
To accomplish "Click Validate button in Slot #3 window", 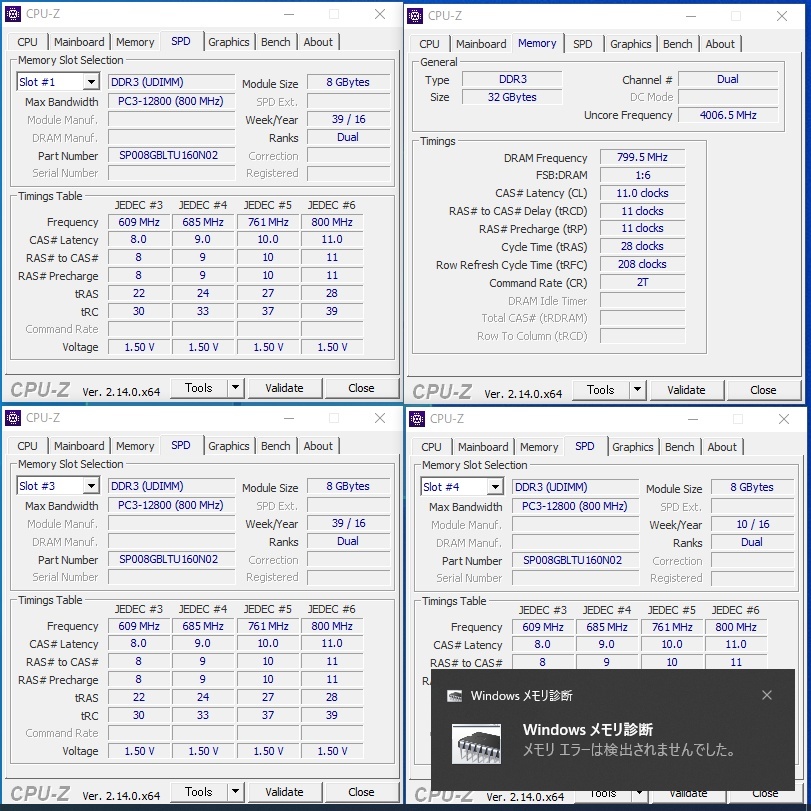I will point(284,792).
